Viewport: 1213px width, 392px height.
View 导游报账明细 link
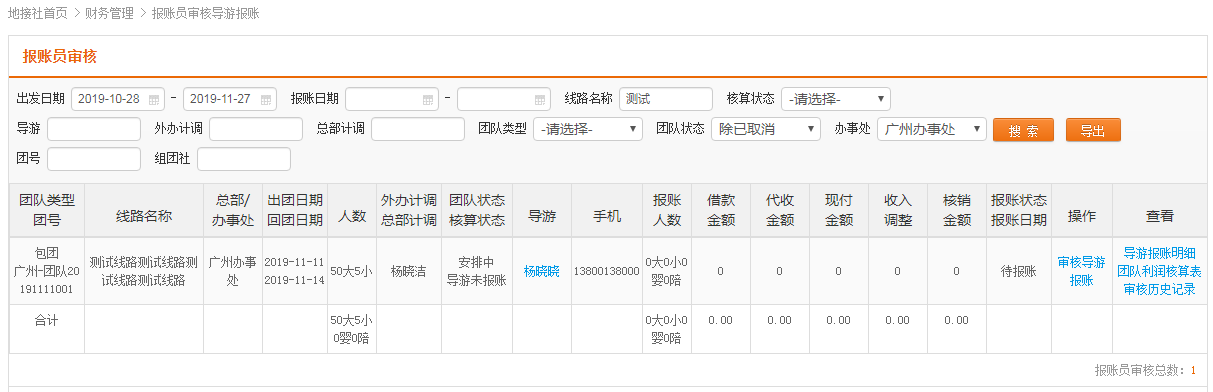1159,253
